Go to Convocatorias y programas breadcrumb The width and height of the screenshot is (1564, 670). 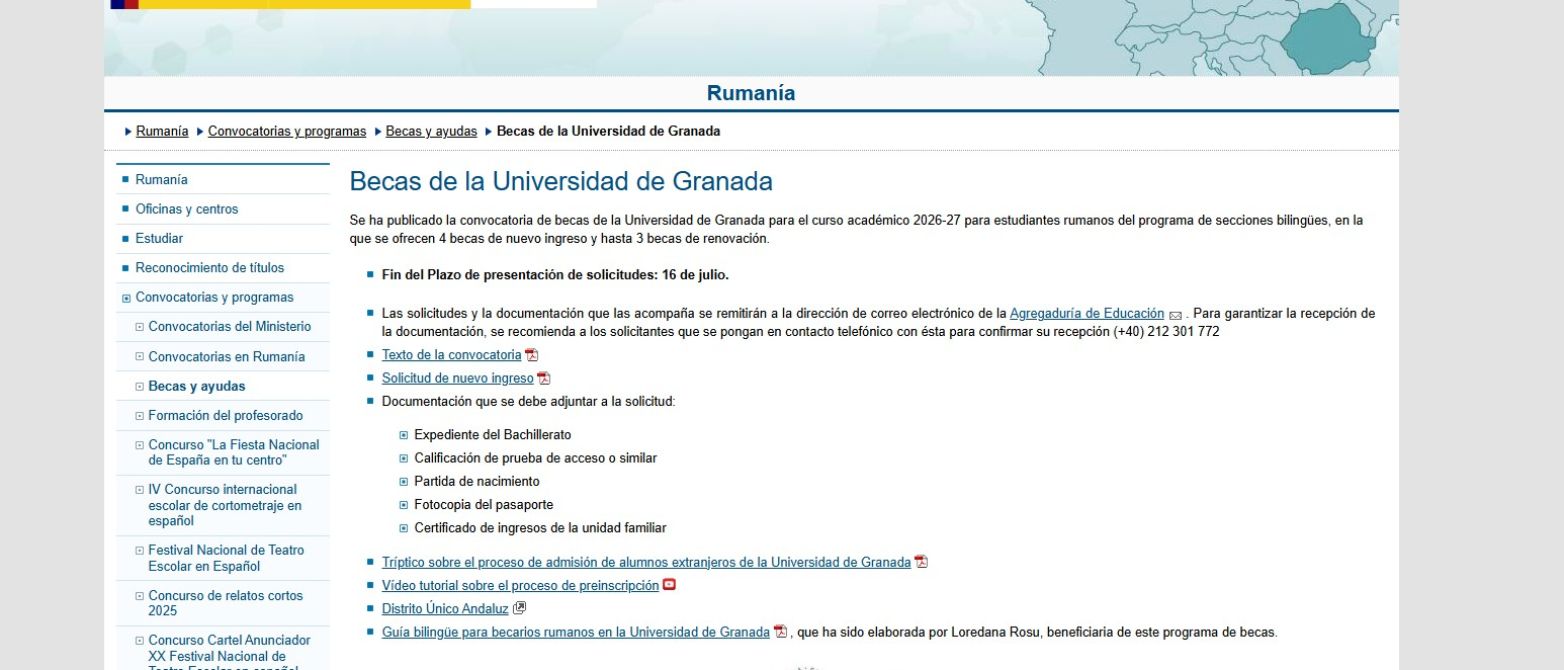[287, 131]
